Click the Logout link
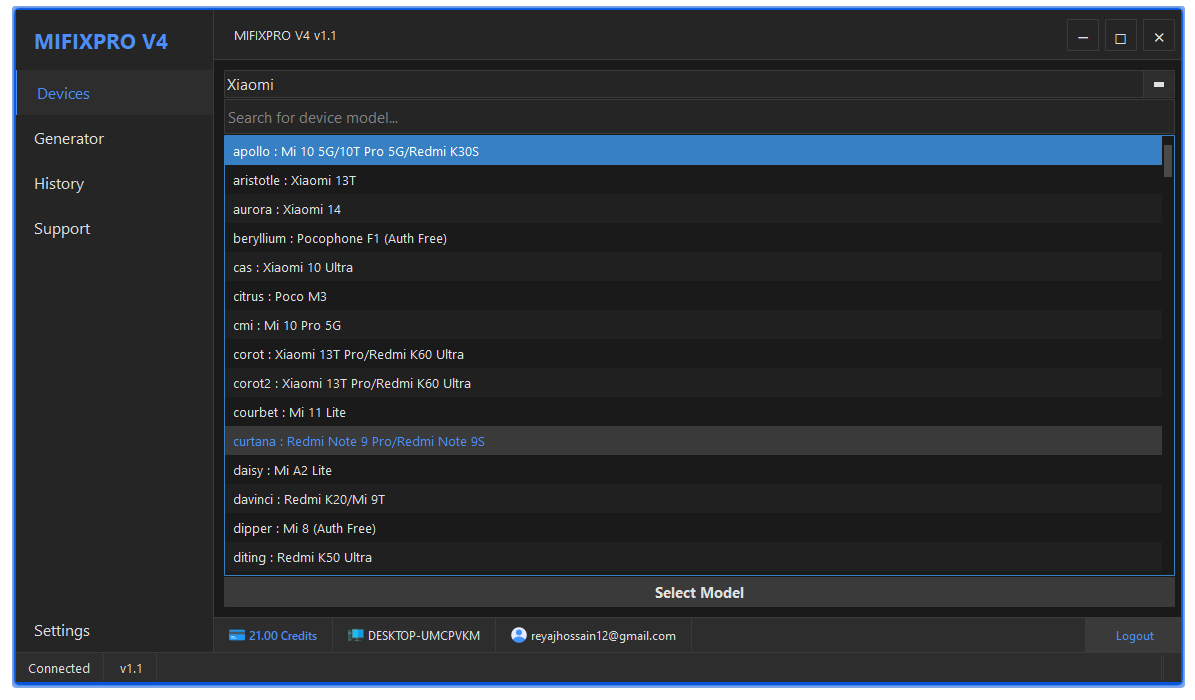Image resolution: width=1195 pixels, height=700 pixels. (x=1134, y=636)
